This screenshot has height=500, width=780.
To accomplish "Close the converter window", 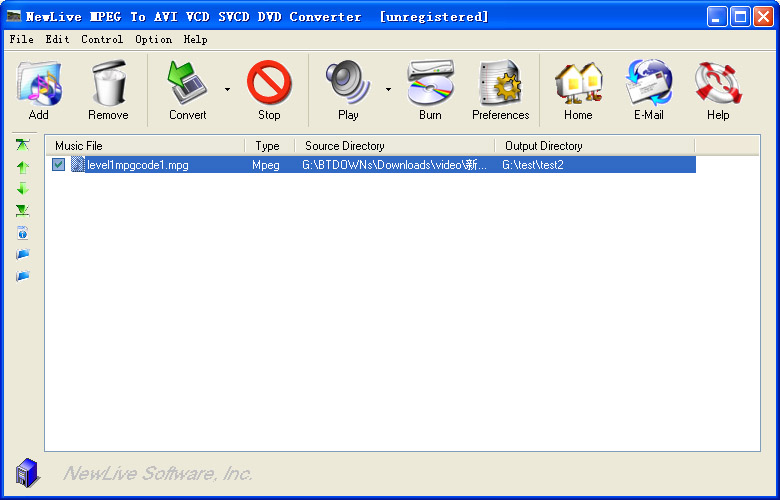I will (x=763, y=17).
